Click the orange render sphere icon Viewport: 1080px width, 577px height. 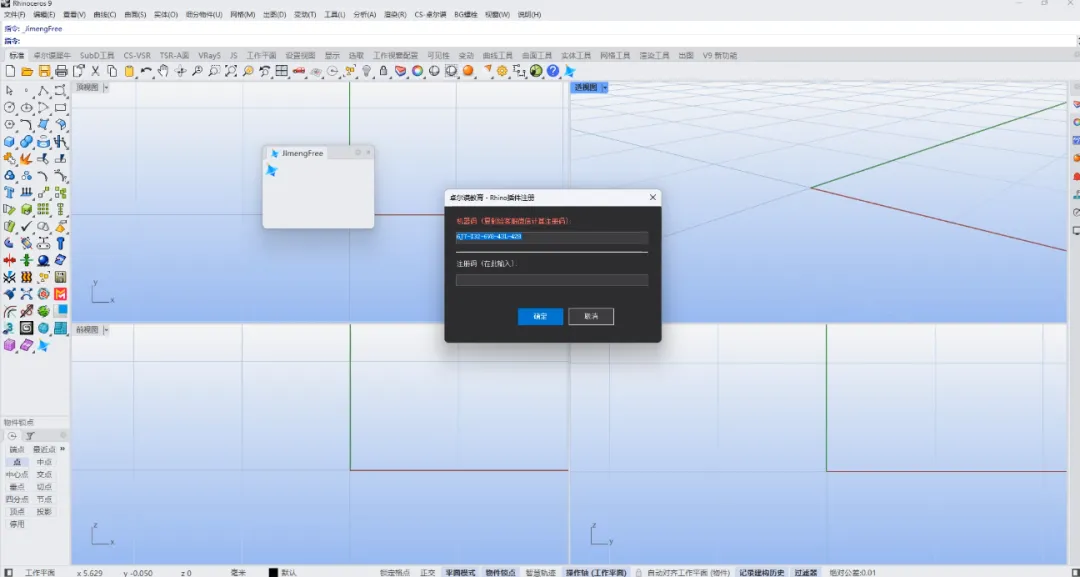468,71
